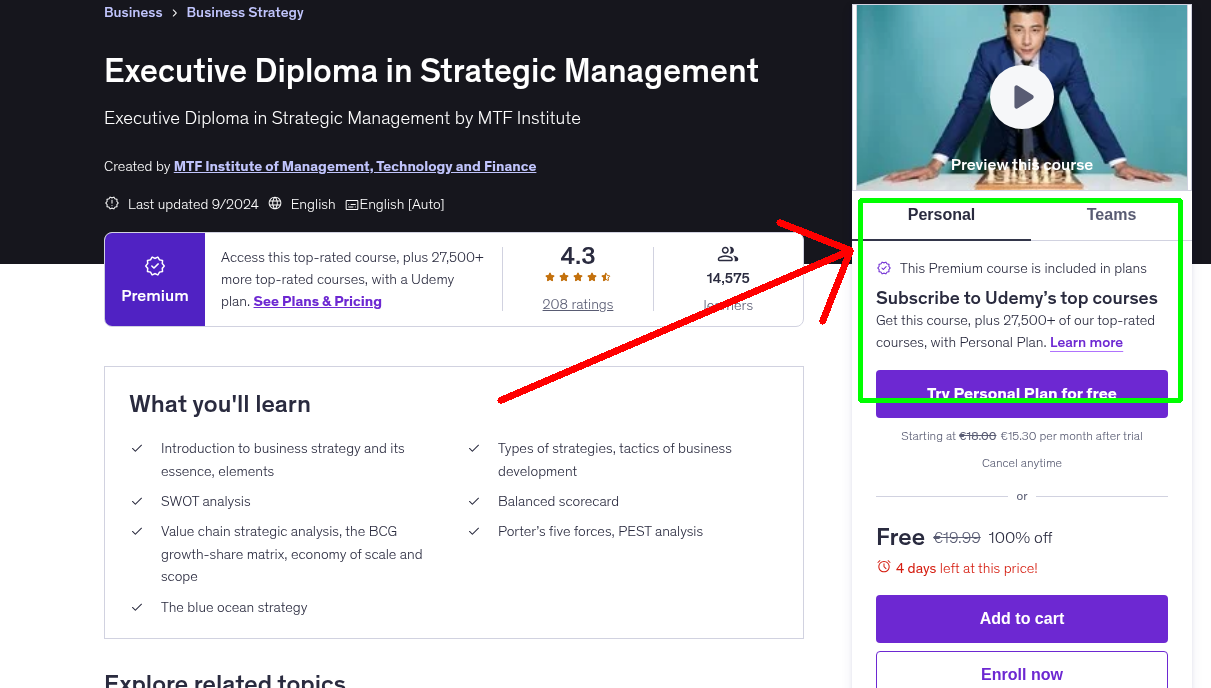Play the course preview video
The height and width of the screenshot is (688, 1211).
(1022, 97)
